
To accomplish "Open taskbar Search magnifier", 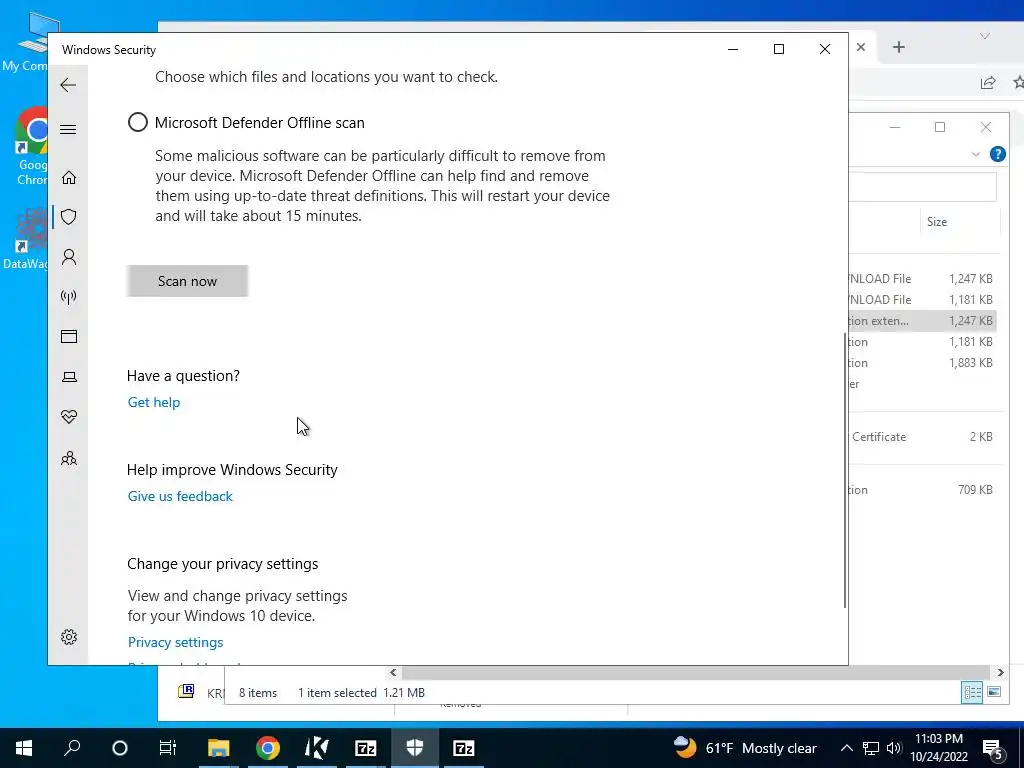I will (72, 748).
